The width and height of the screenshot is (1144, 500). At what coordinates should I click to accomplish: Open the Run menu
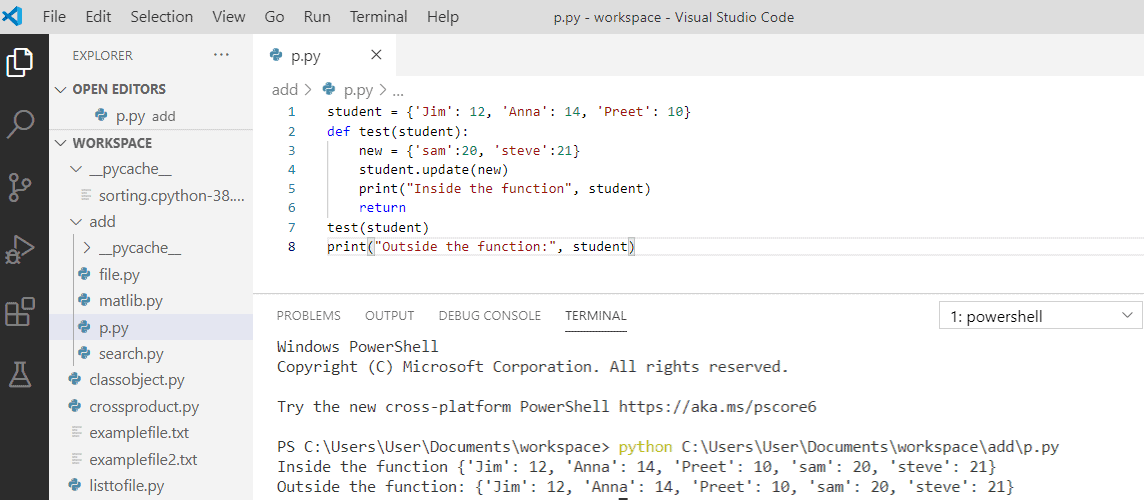(x=317, y=16)
